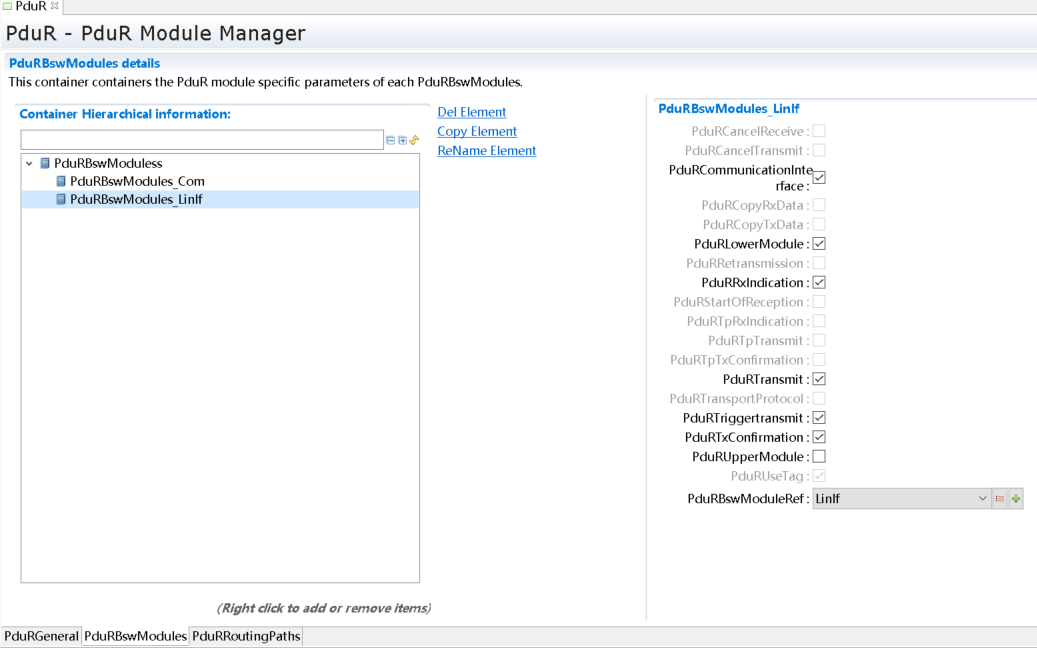This screenshot has height=648, width=1037.
Task: Click the PduRBswModuless root node icon
Action: click(45, 163)
